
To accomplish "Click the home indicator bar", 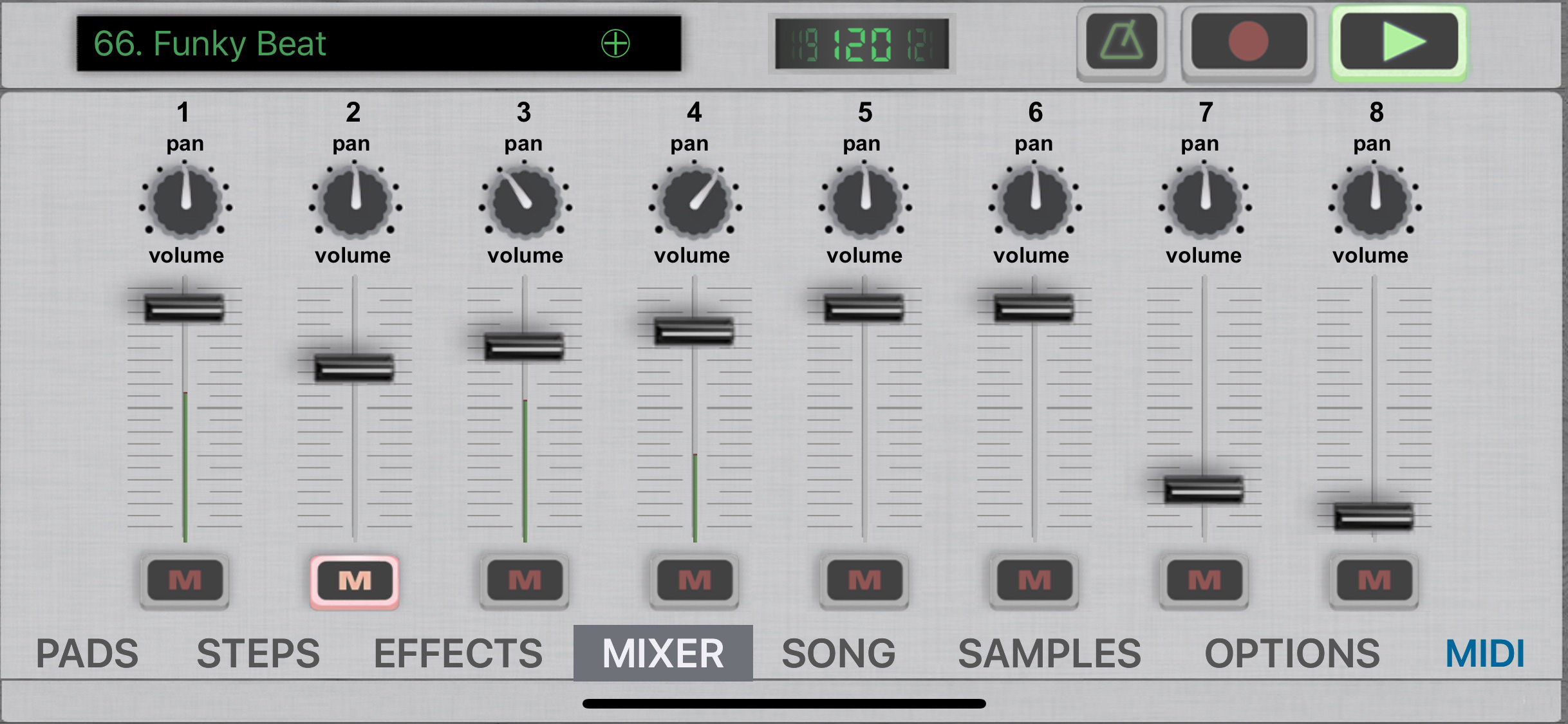I will [x=784, y=703].
